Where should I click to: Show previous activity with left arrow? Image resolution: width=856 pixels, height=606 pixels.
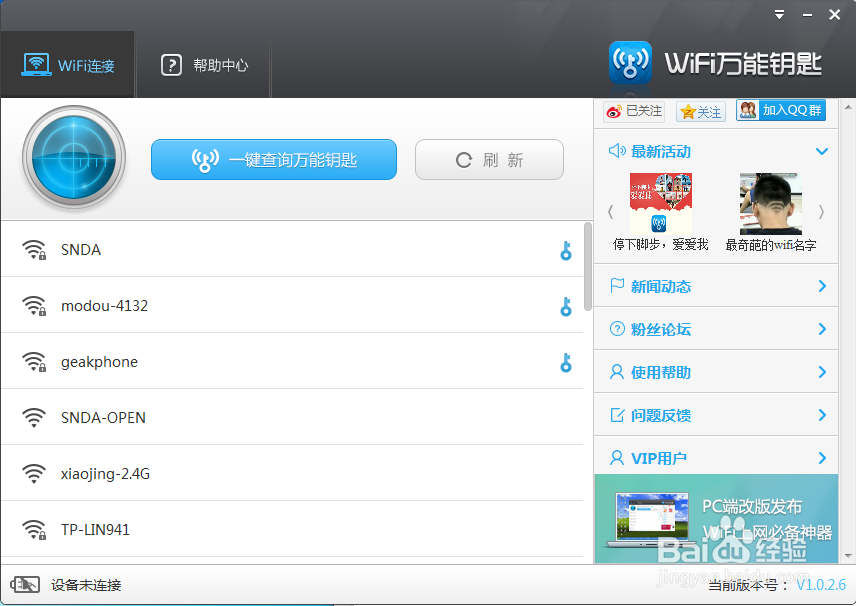point(610,212)
